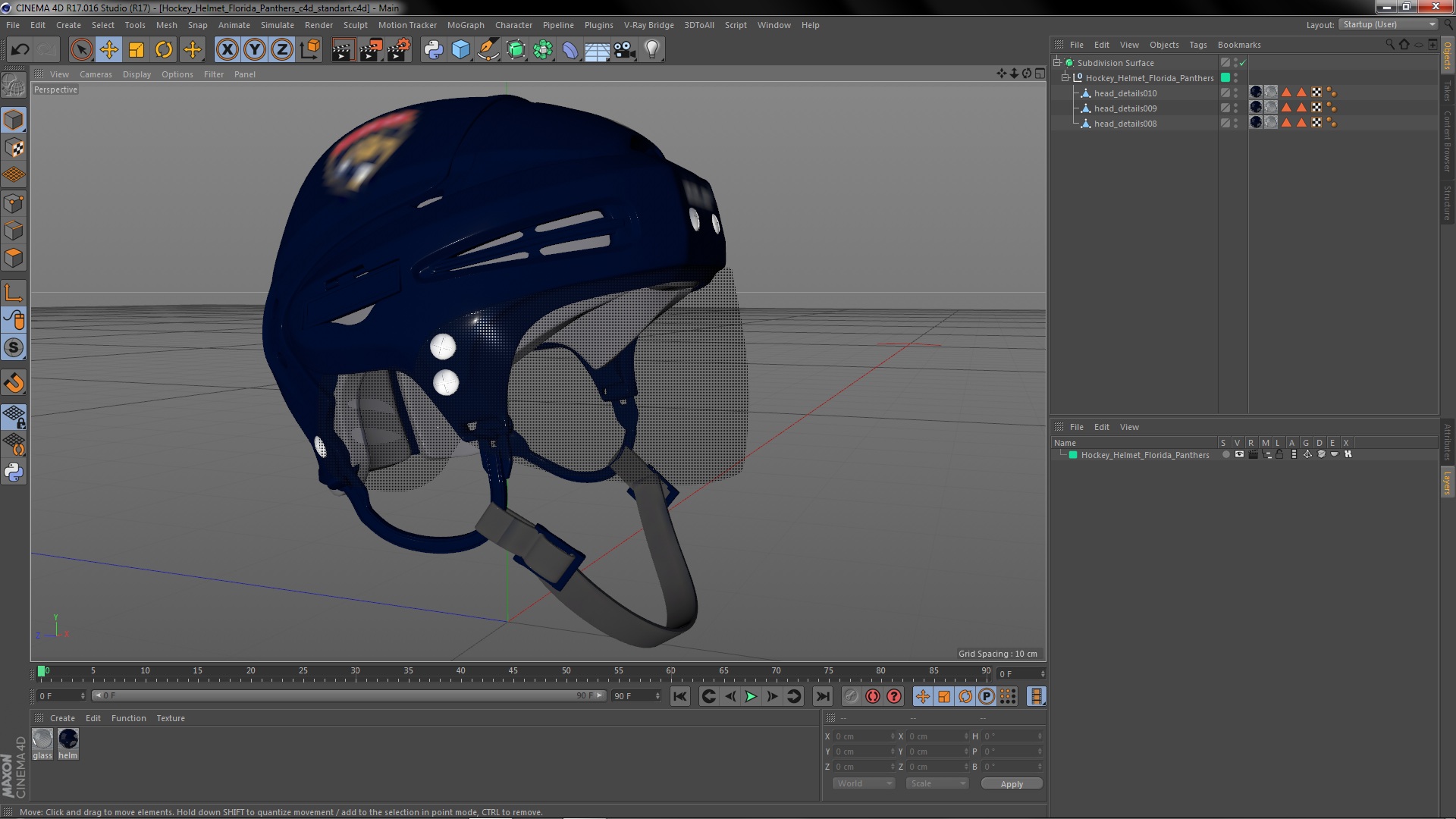Toggle the layer solo dot

(x=1225, y=454)
